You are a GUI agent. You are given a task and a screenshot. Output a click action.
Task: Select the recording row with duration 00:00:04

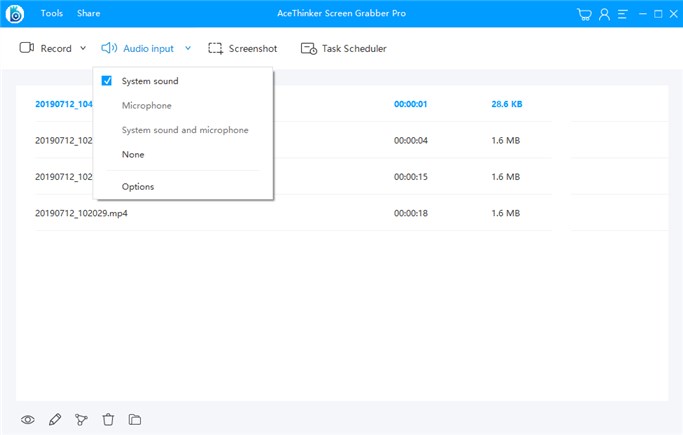click(x=342, y=140)
